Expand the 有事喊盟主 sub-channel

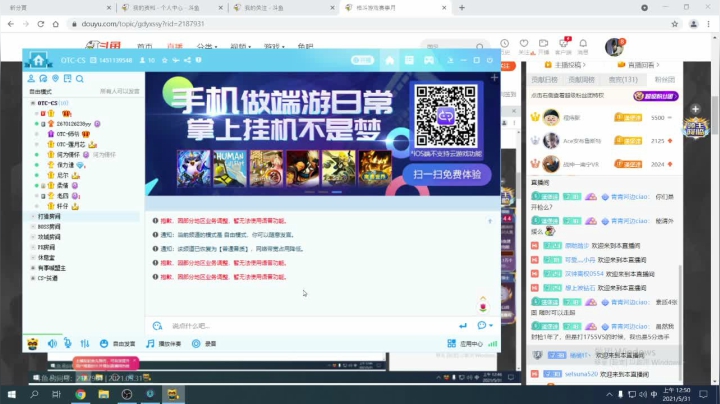point(33,268)
